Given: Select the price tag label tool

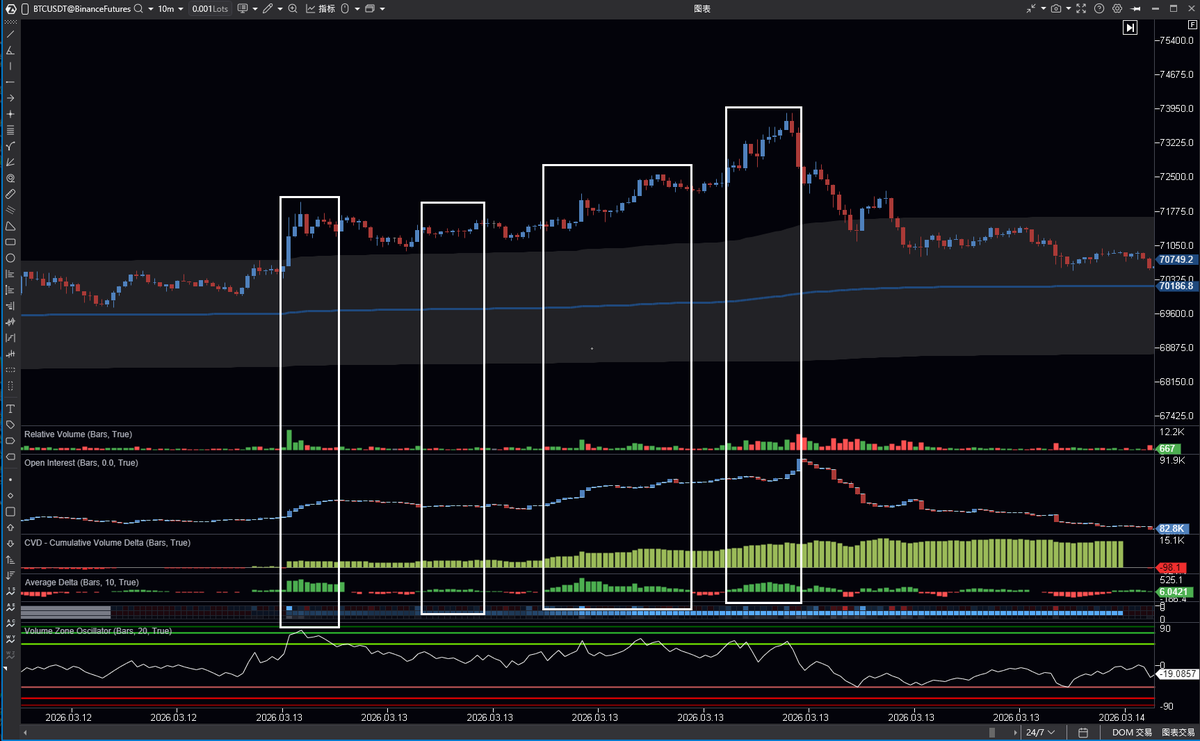Looking at the screenshot, I should [x=10, y=425].
